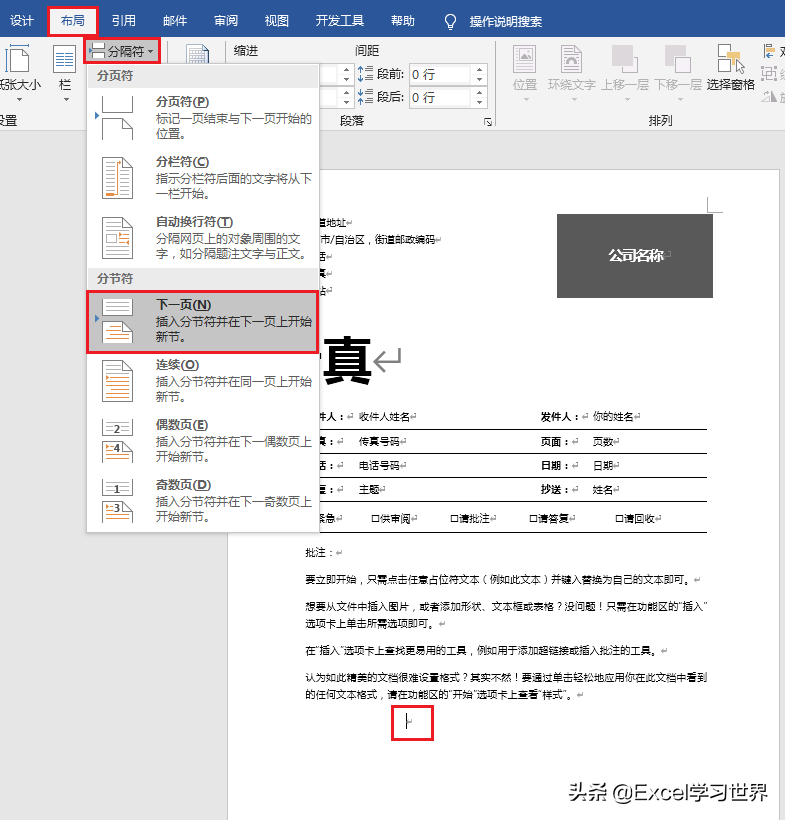
Task: Switch to the 设计 tab
Action: (x=21, y=21)
